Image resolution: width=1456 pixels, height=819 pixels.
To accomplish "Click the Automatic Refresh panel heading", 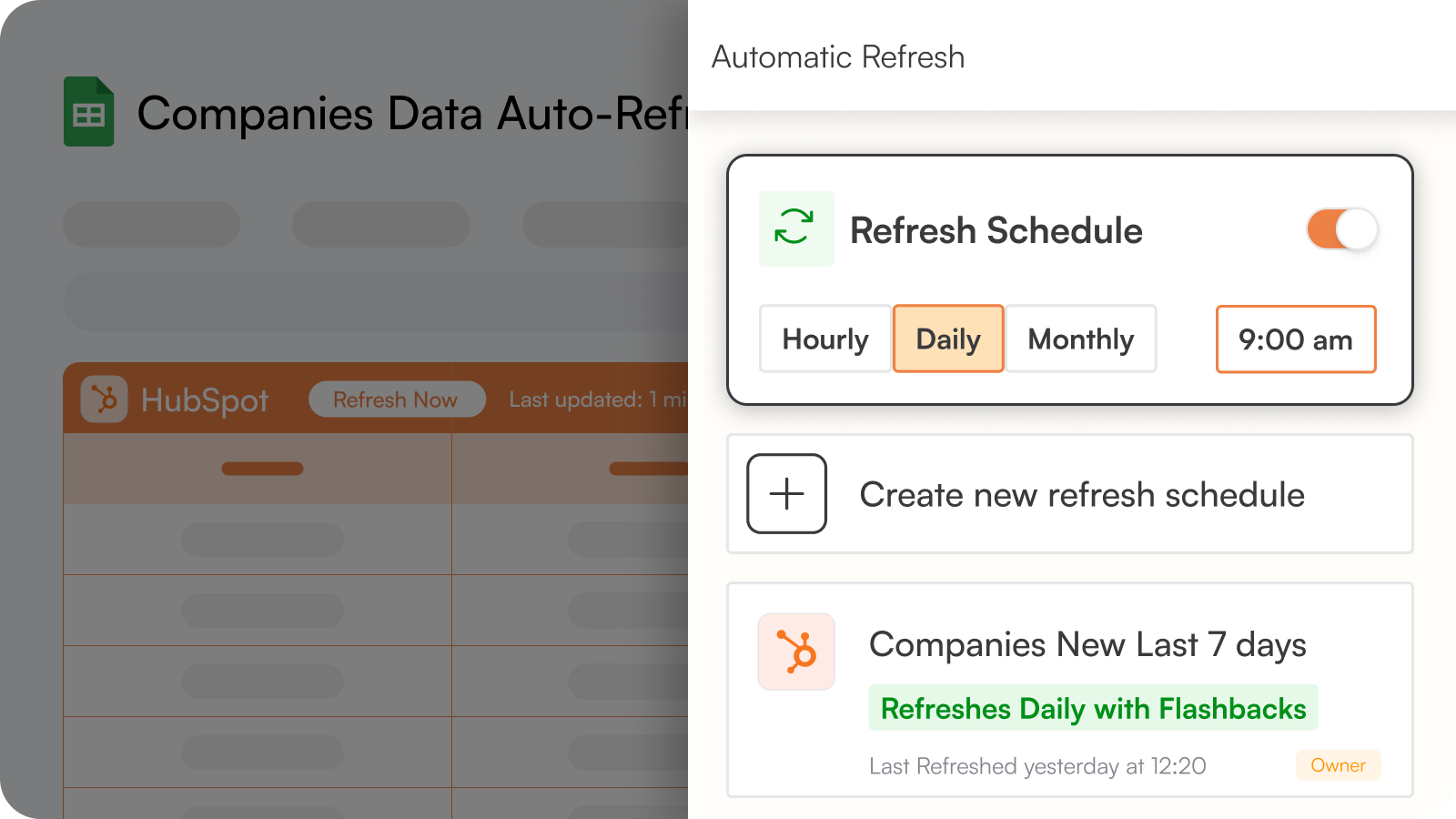I will pos(838,57).
